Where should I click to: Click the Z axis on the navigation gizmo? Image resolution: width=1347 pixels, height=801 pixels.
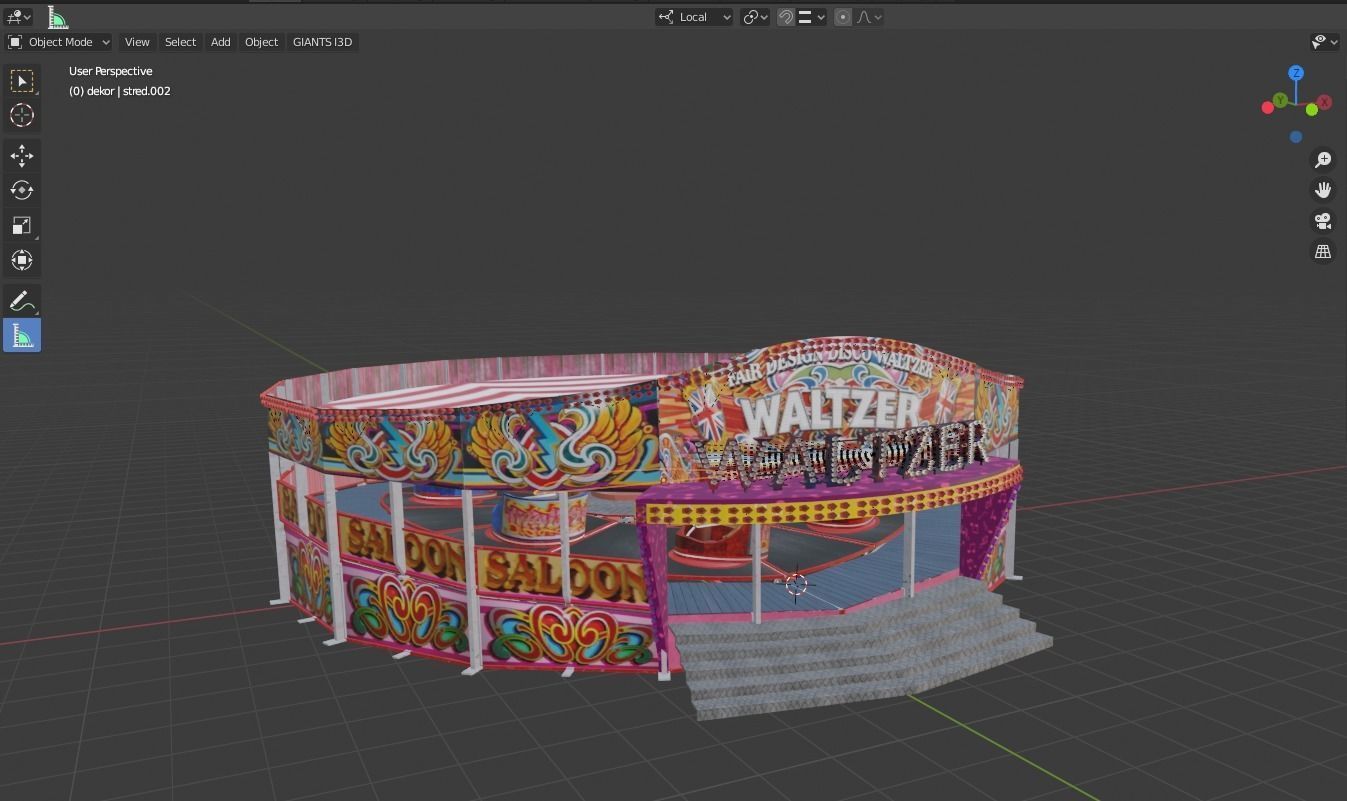tap(1296, 72)
